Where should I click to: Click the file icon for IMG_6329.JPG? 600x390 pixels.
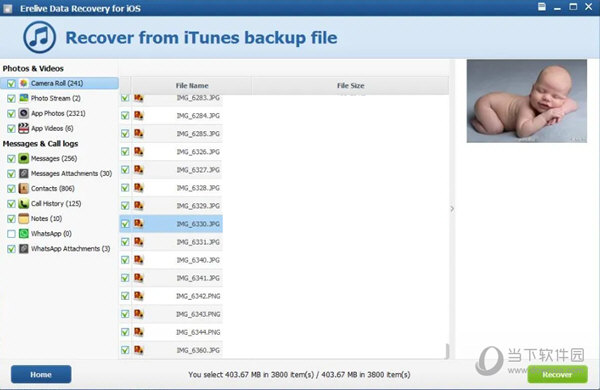point(139,206)
